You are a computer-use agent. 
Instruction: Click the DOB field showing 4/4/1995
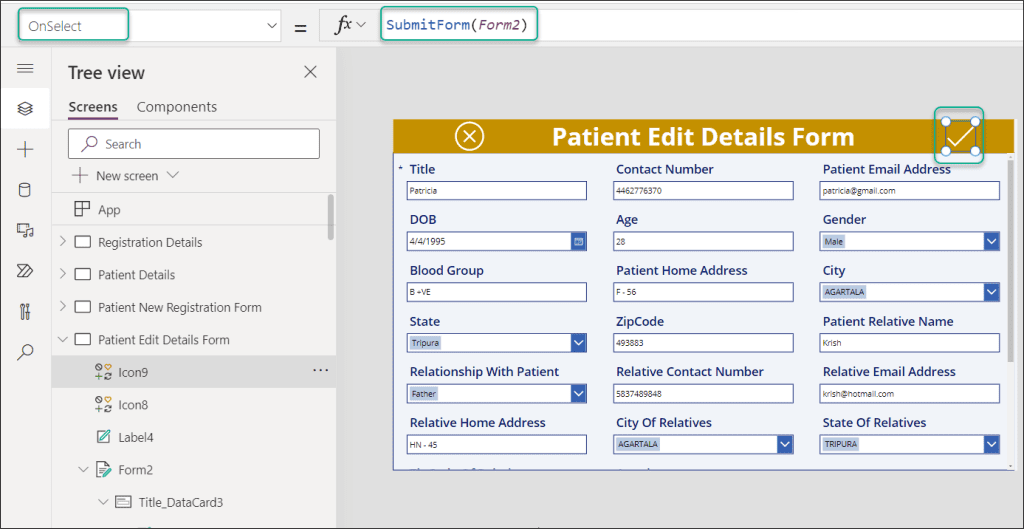(x=488, y=242)
